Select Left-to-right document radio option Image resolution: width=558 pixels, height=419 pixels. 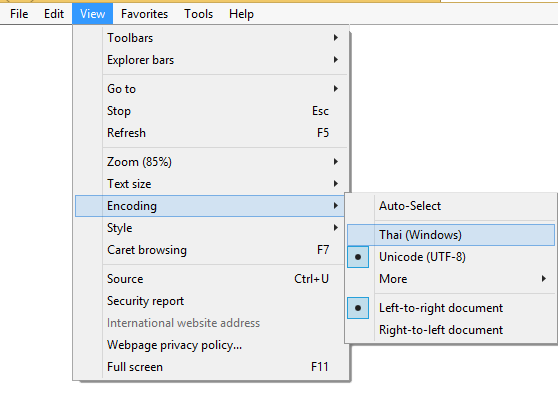tap(451, 308)
